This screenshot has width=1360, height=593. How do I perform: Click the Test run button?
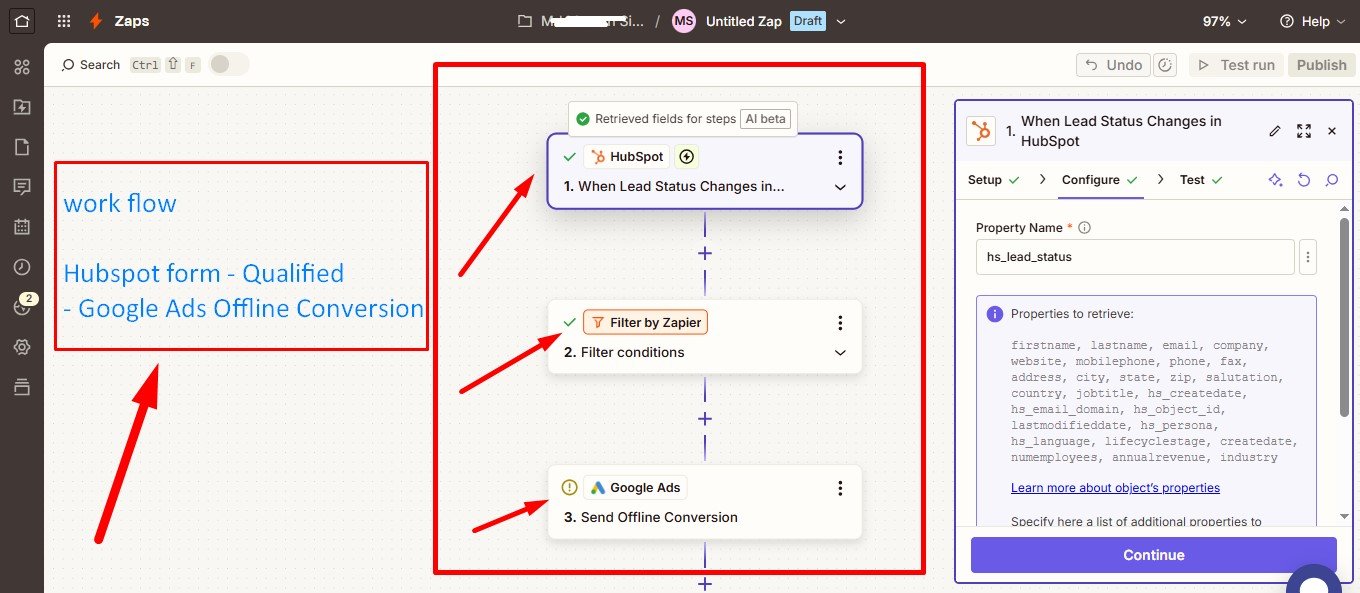[1237, 65]
